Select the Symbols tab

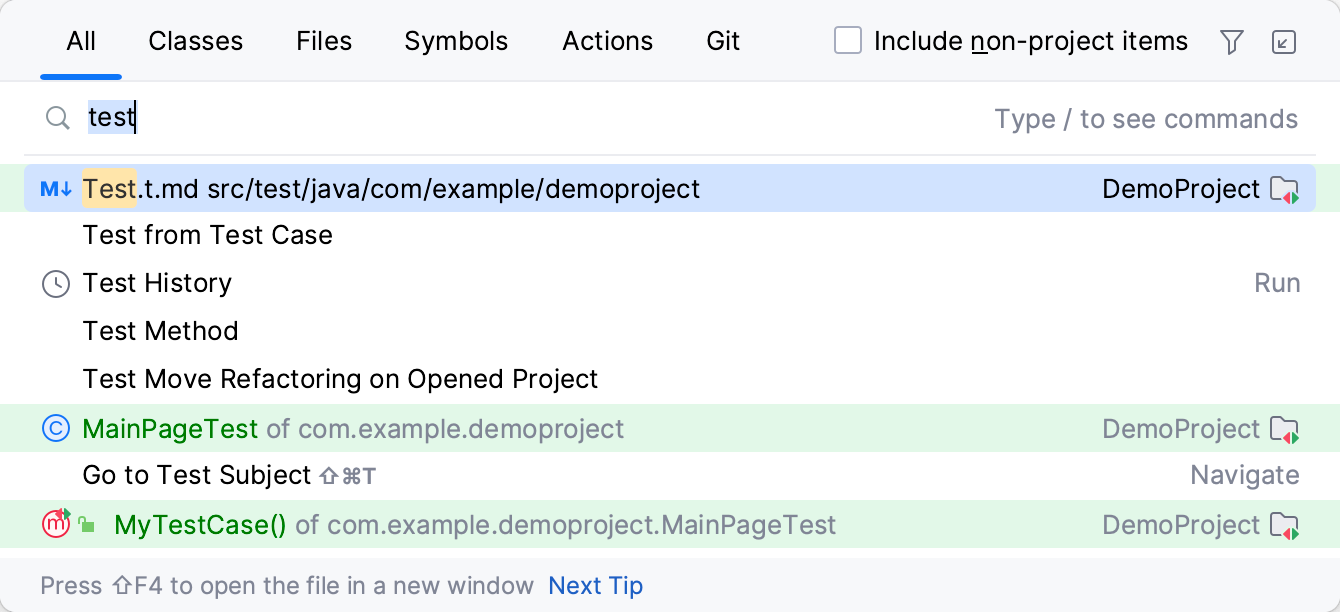point(456,41)
